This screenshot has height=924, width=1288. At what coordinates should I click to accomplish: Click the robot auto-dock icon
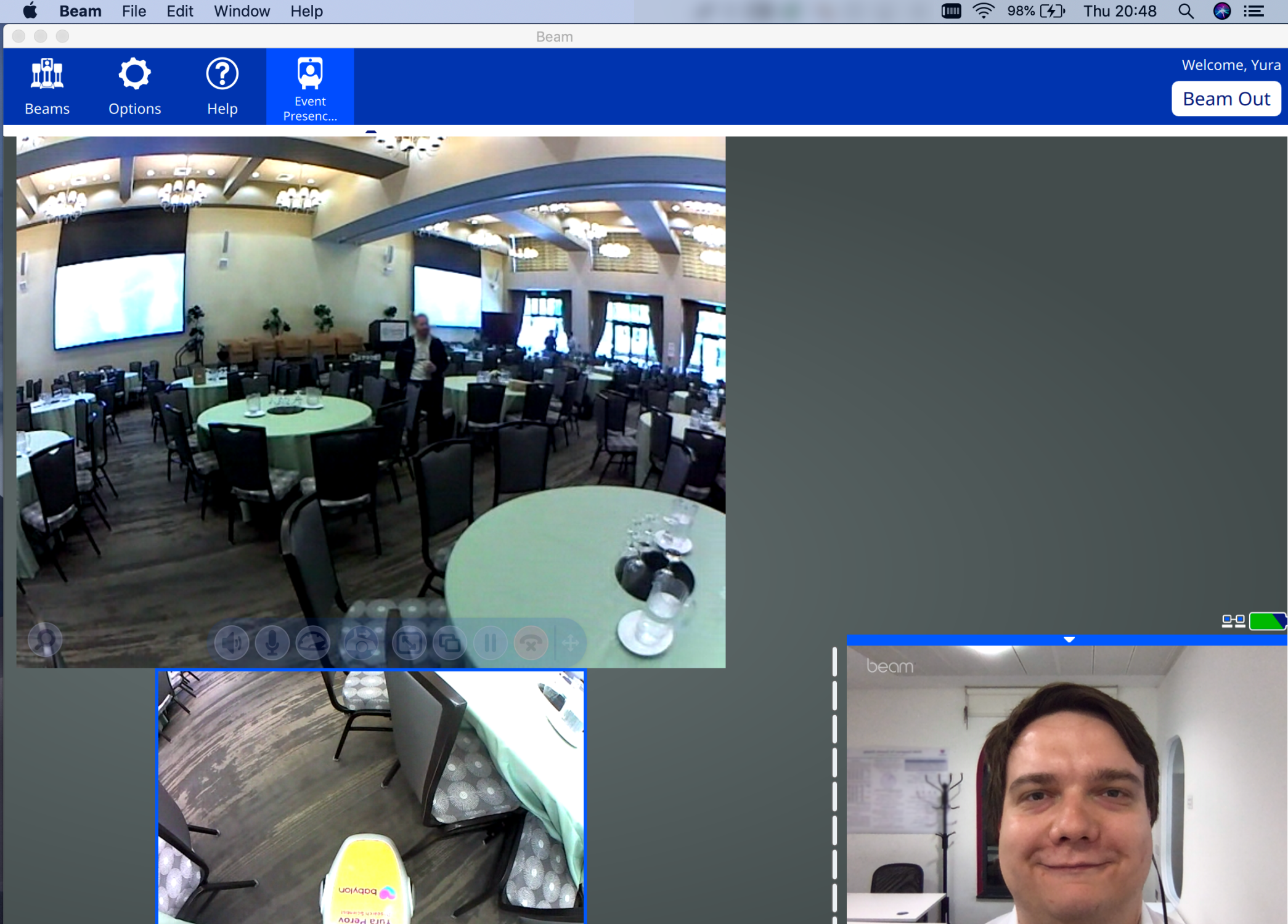tap(360, 643)
